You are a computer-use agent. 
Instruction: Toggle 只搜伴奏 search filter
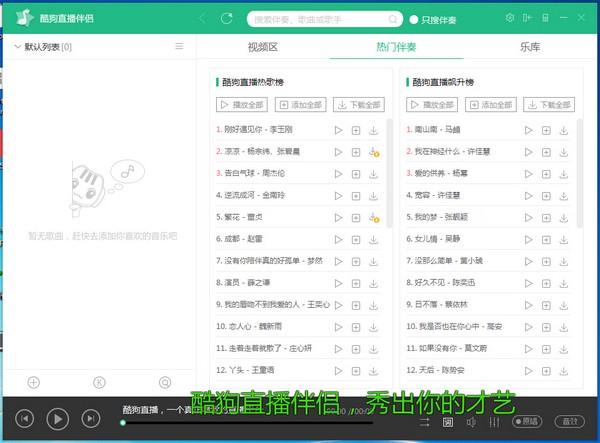(x=433, y=20)
